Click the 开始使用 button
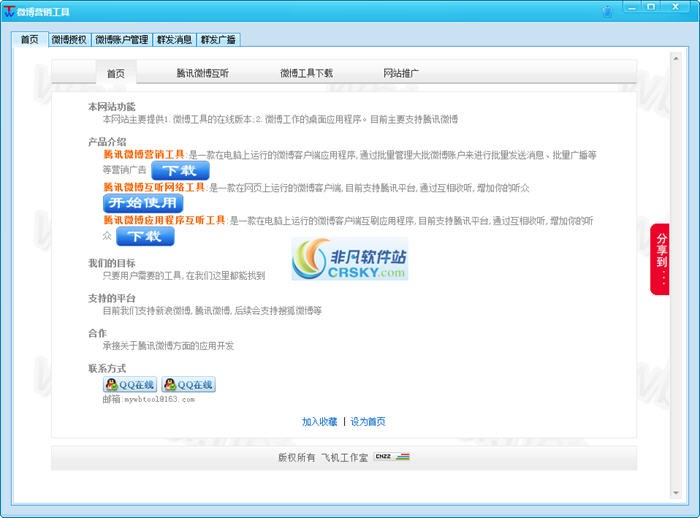 point(143,203)
